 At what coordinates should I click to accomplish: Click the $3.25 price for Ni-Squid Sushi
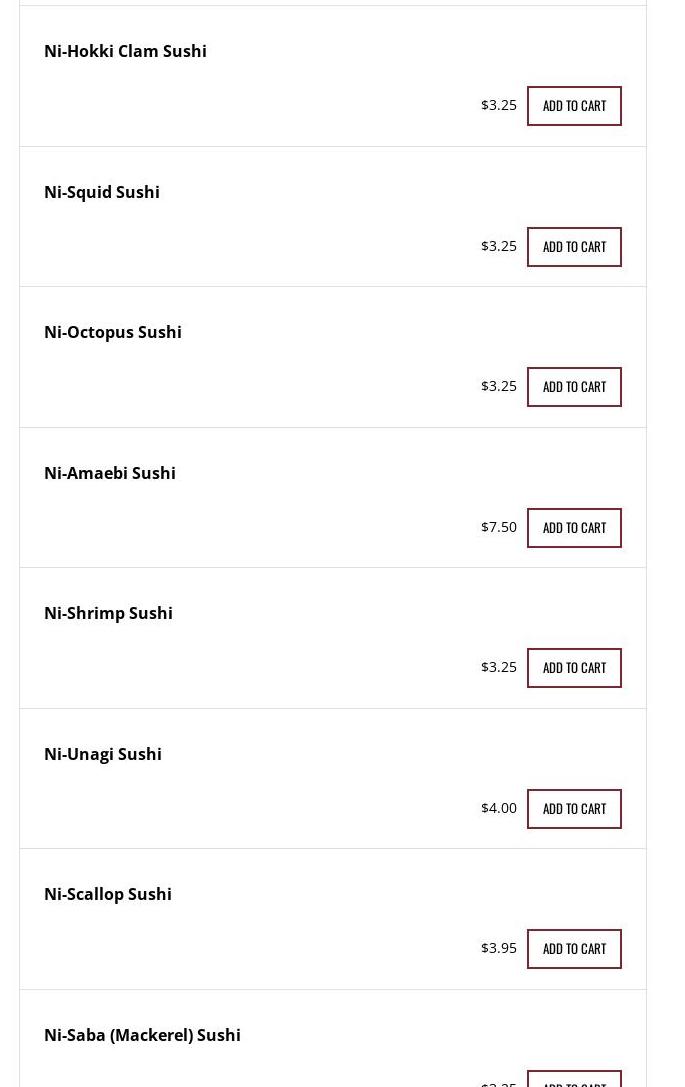point(499,246)
